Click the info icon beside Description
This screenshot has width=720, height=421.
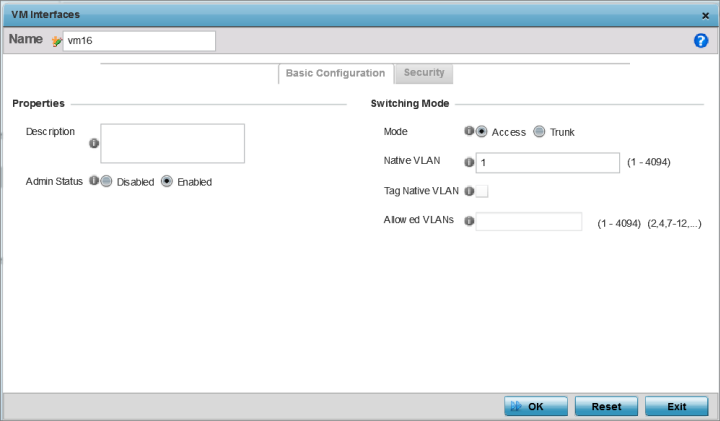(94, 143)
